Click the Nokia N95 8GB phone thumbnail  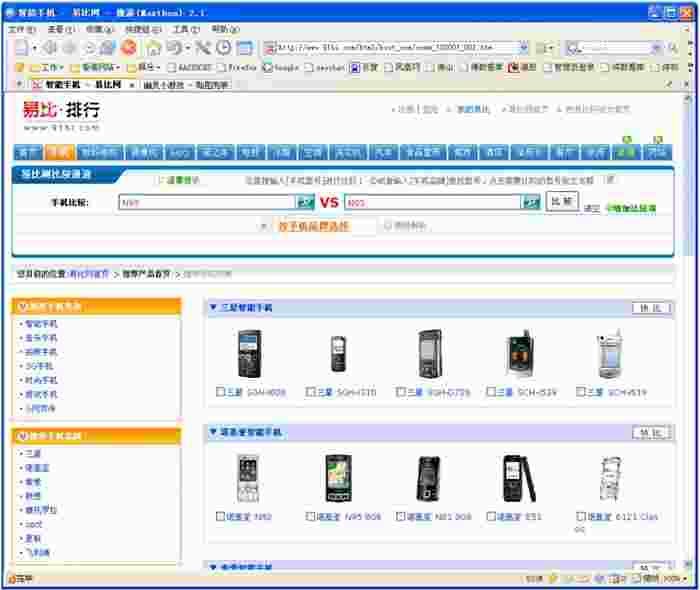(x=338, y=478)
